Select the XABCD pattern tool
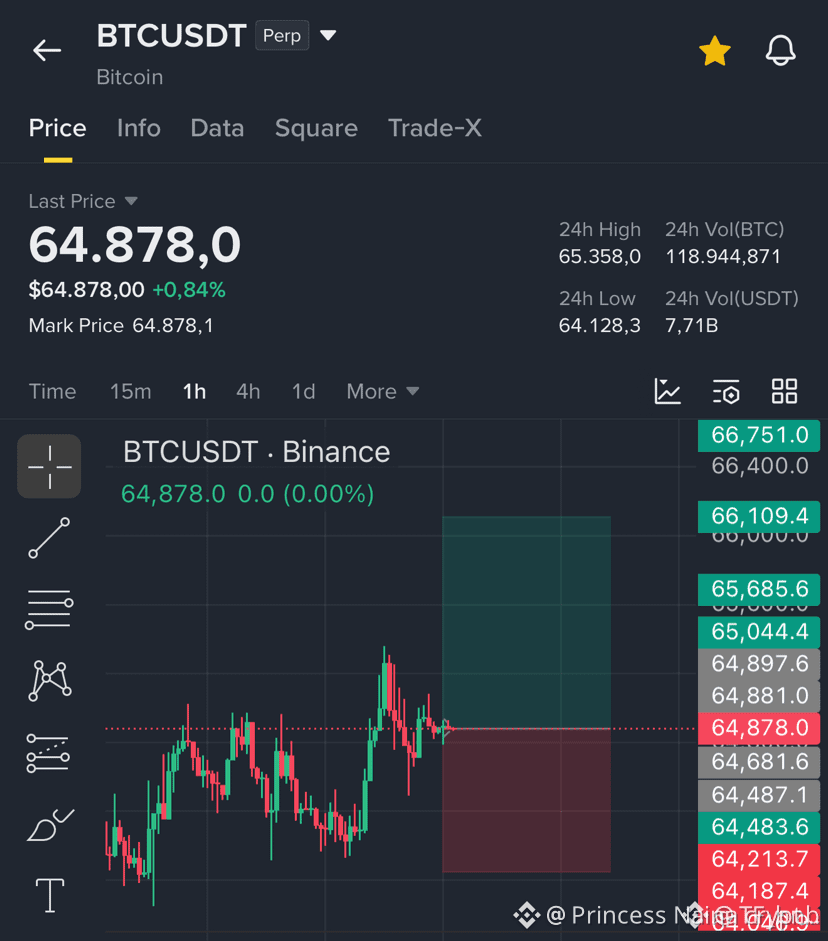 tap(50, 681)
